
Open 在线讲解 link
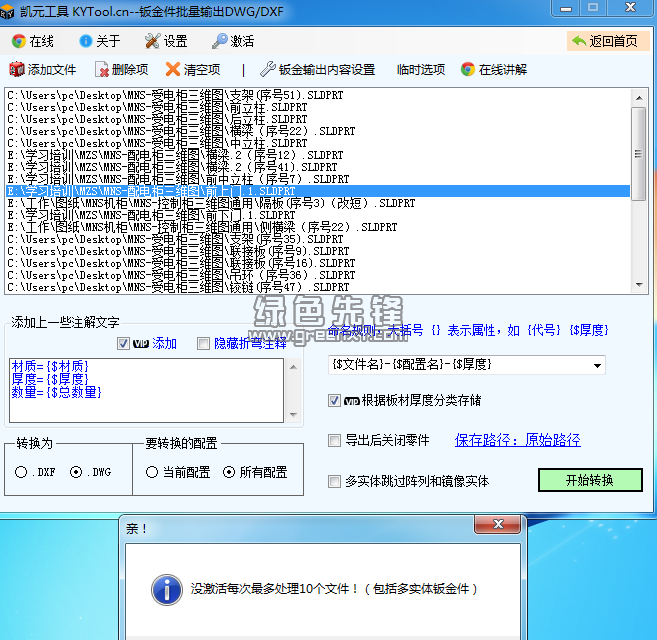[494, 70]
